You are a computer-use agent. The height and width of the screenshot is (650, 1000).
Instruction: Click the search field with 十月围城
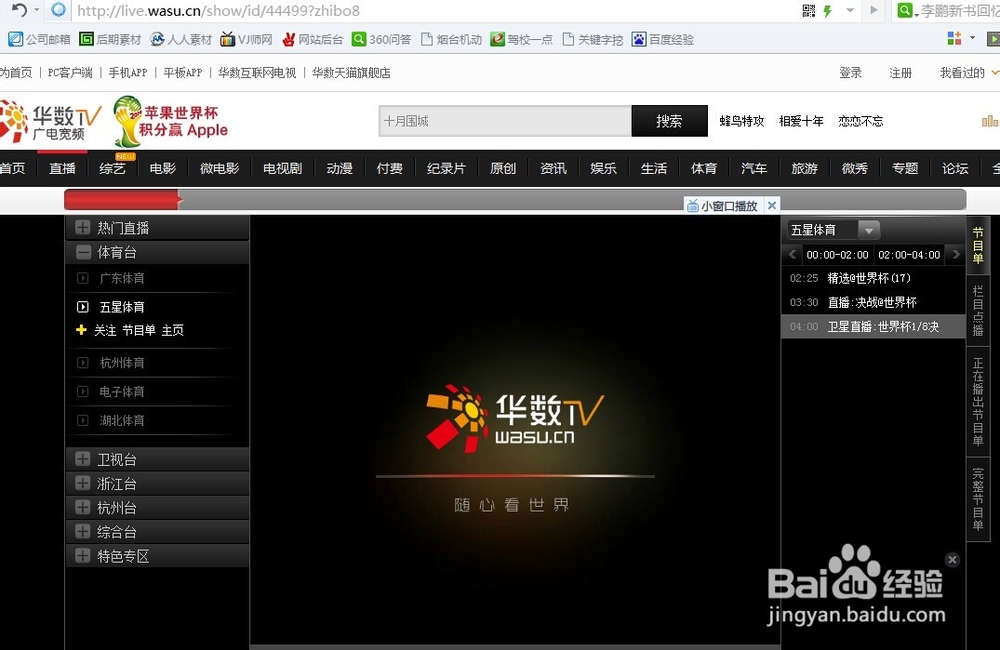tap(505, 121)
